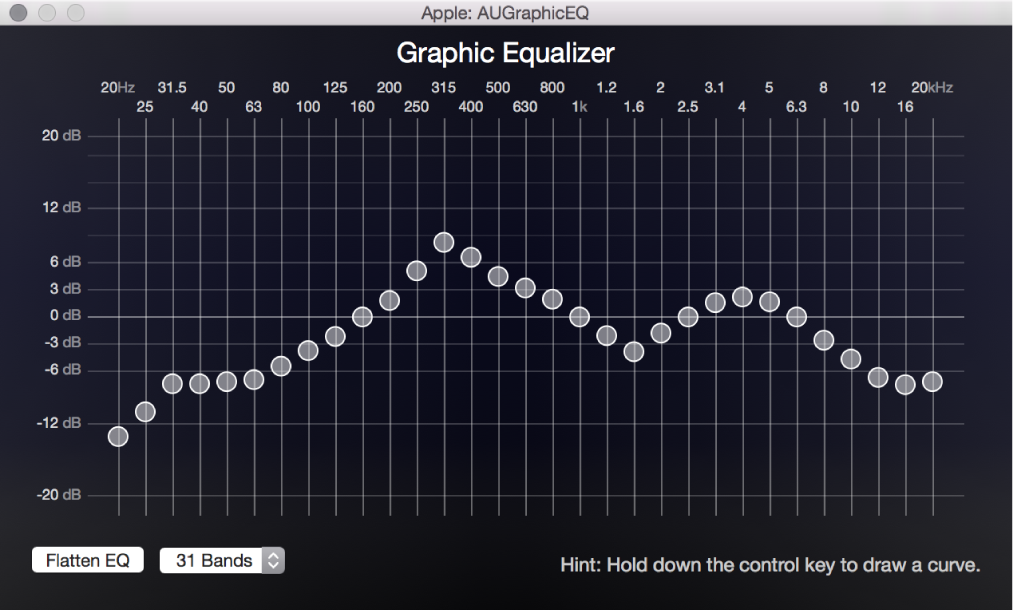Select the 20kHz band slider knob

(932, 381)
